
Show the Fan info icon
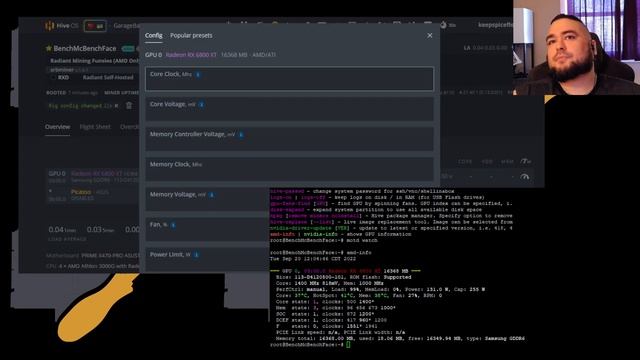(173, 225)
